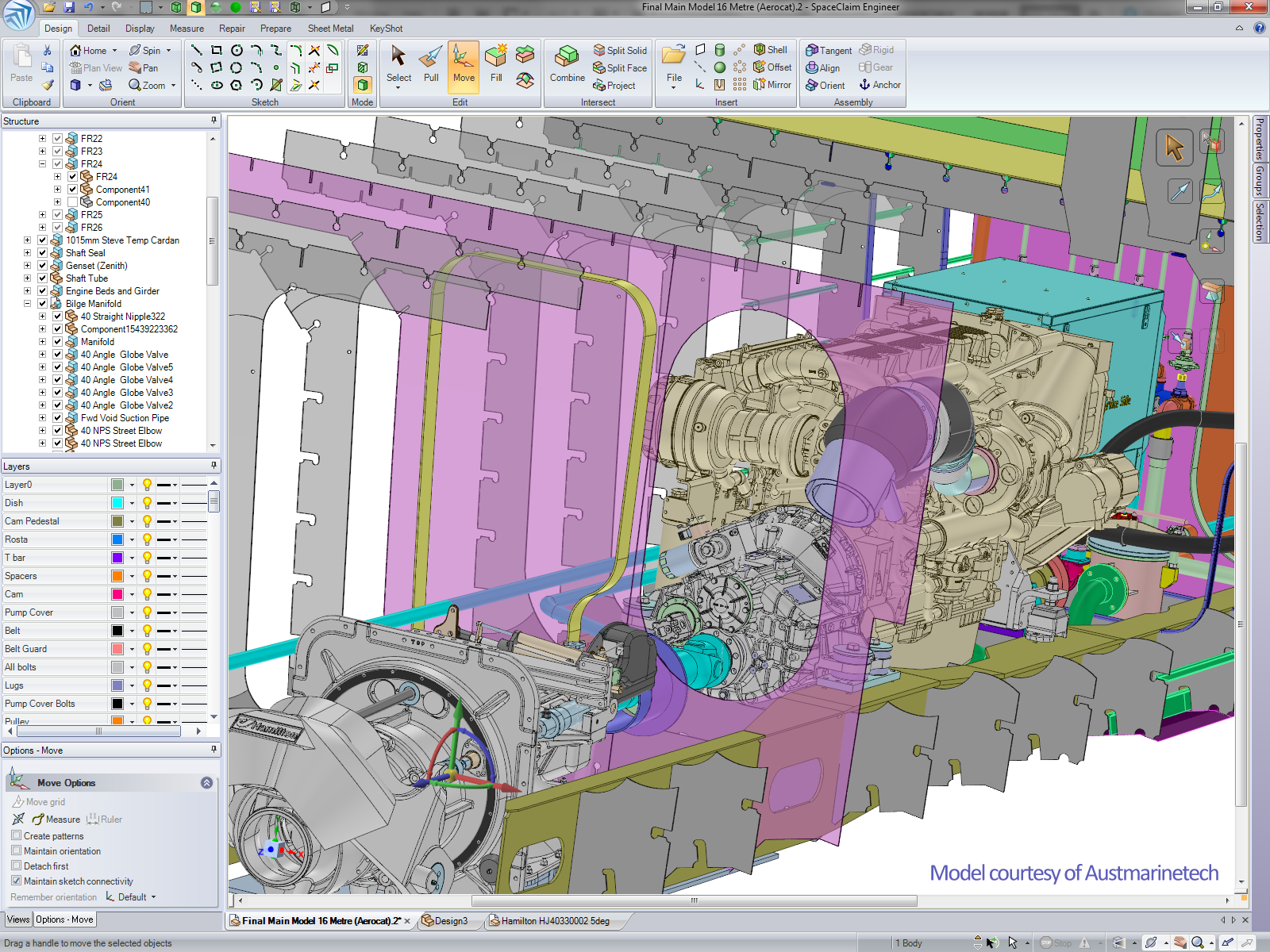1270x952 pixels.
Task: Apply the Shell tool
Action: point(770,49)
